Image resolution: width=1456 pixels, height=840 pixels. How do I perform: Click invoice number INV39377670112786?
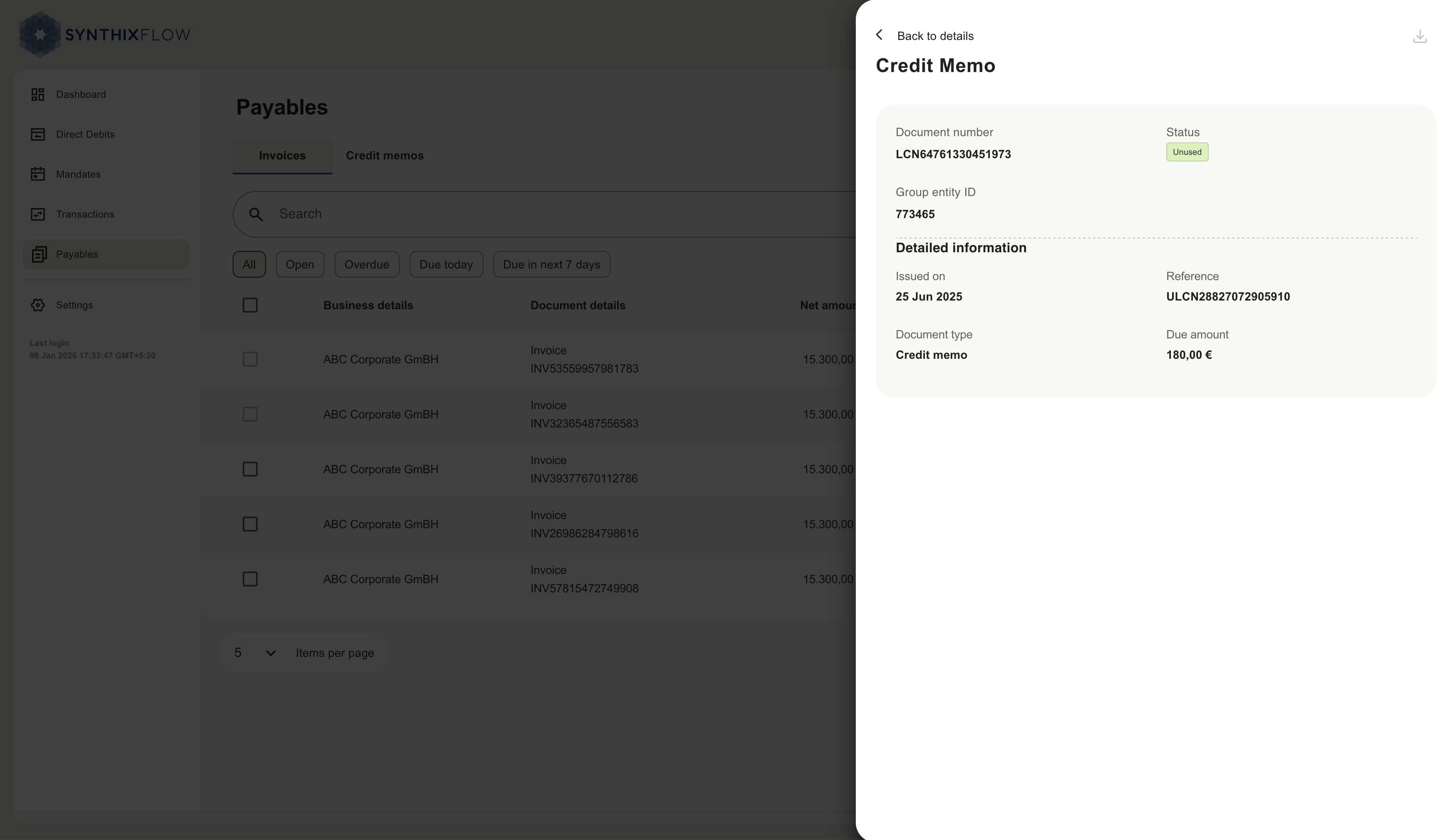(584, 478)
